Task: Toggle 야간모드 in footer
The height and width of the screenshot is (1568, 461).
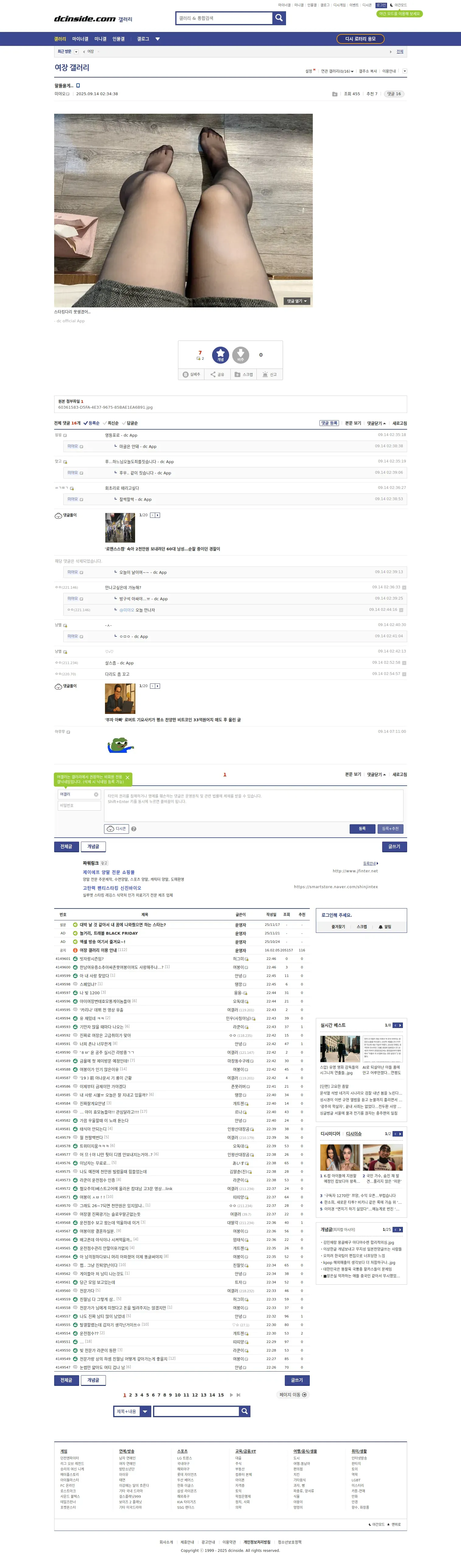Action: [x=377, y=1524]
